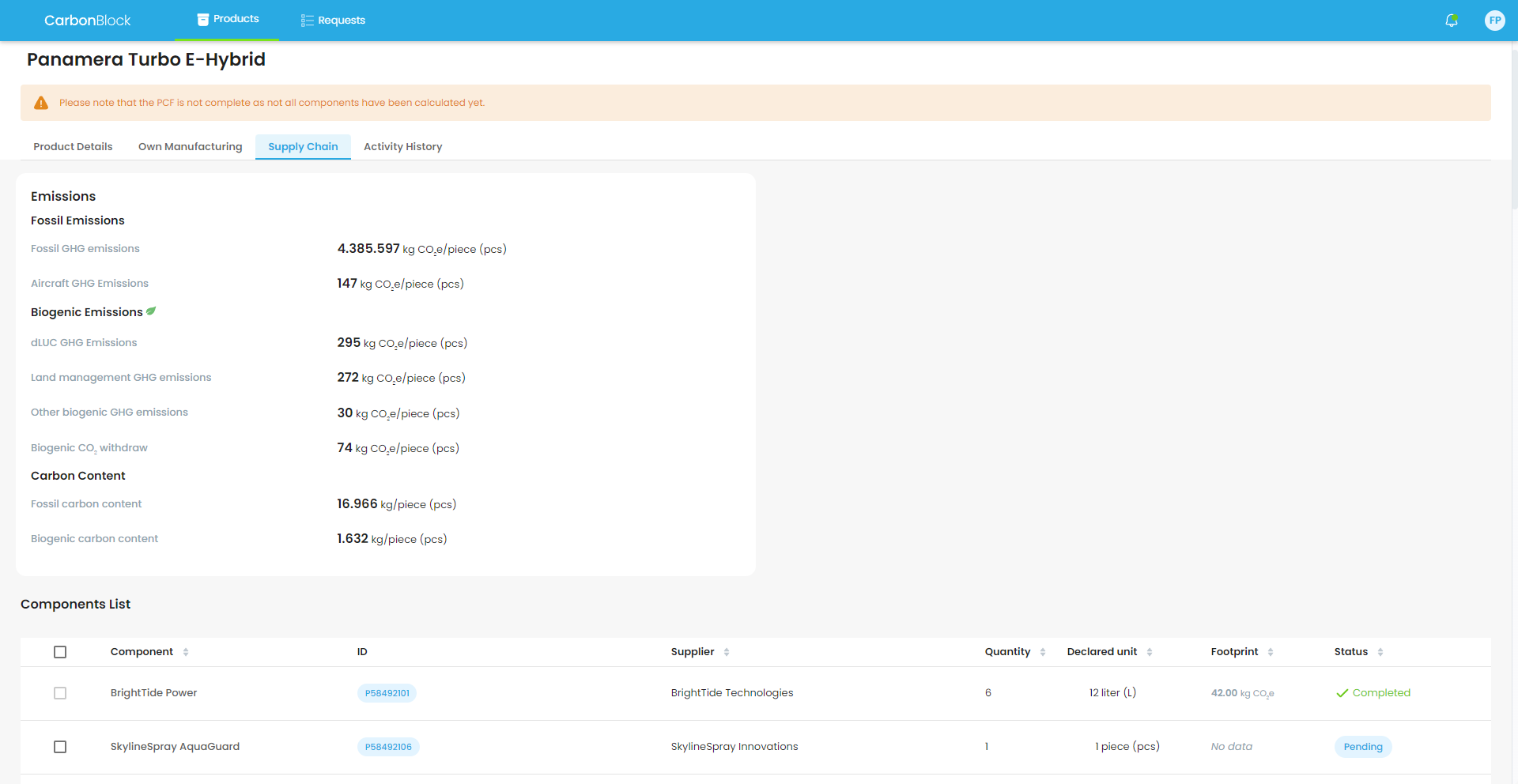Sort table by Declared unit column
The height and width of the screenshot is (784, 1518).
(x=1150, y=652)
